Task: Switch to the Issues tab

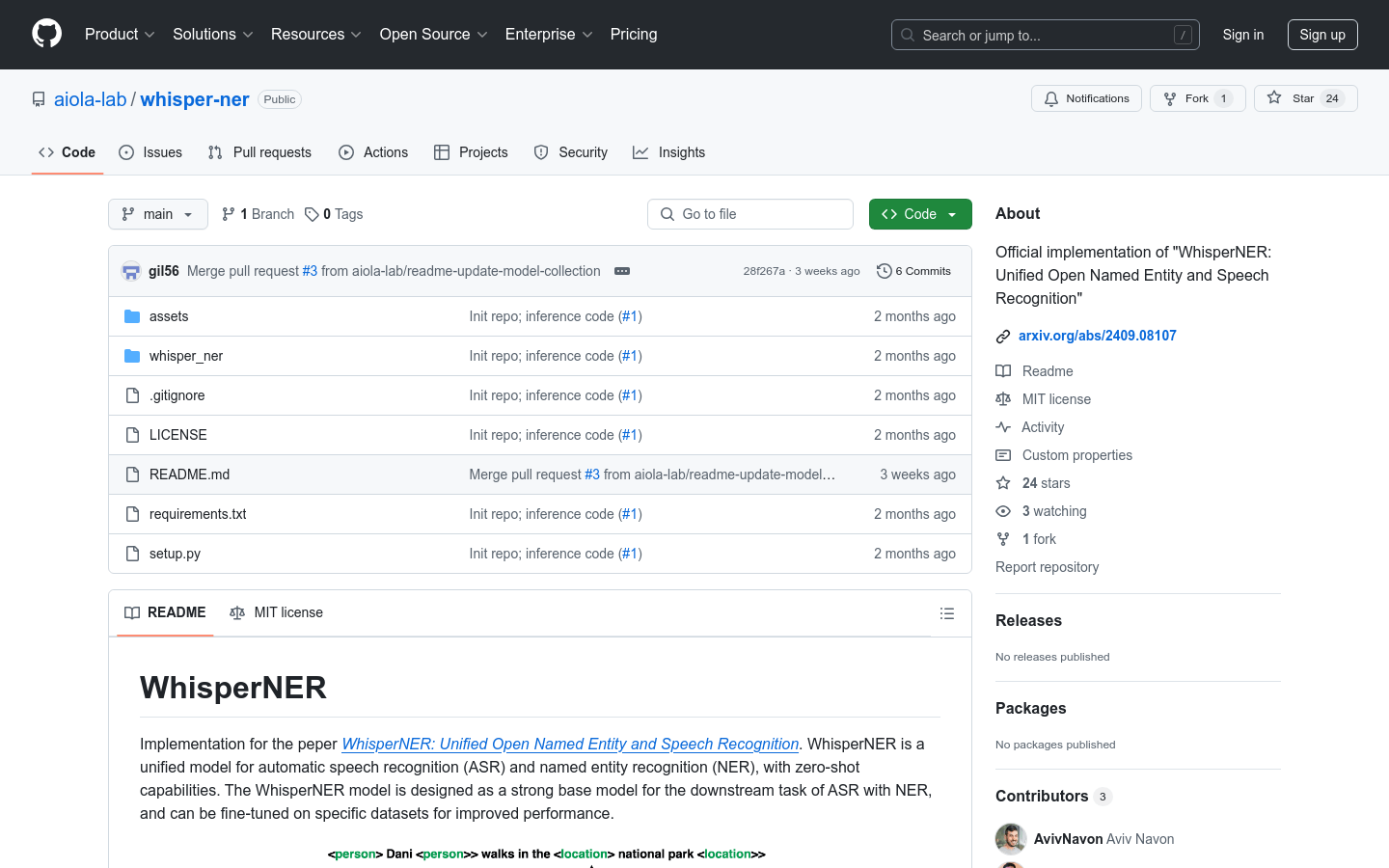Action: click(150, 152)
